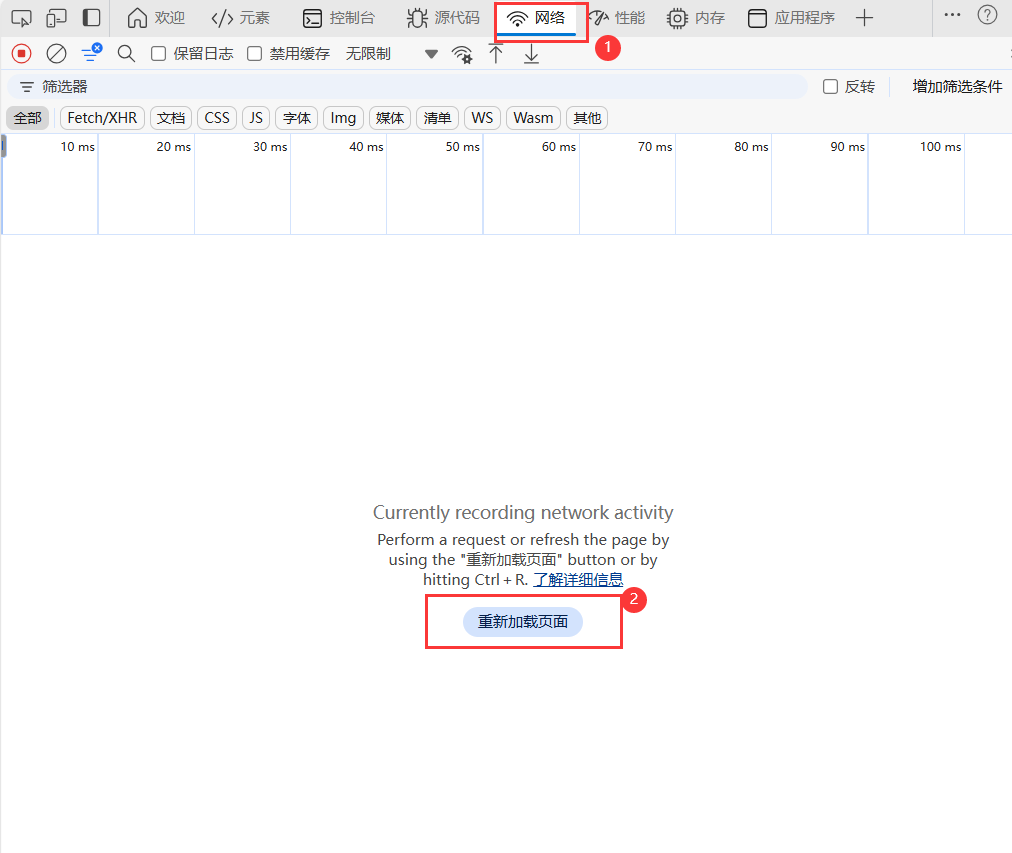Stop recording network log

coord(21,54)
